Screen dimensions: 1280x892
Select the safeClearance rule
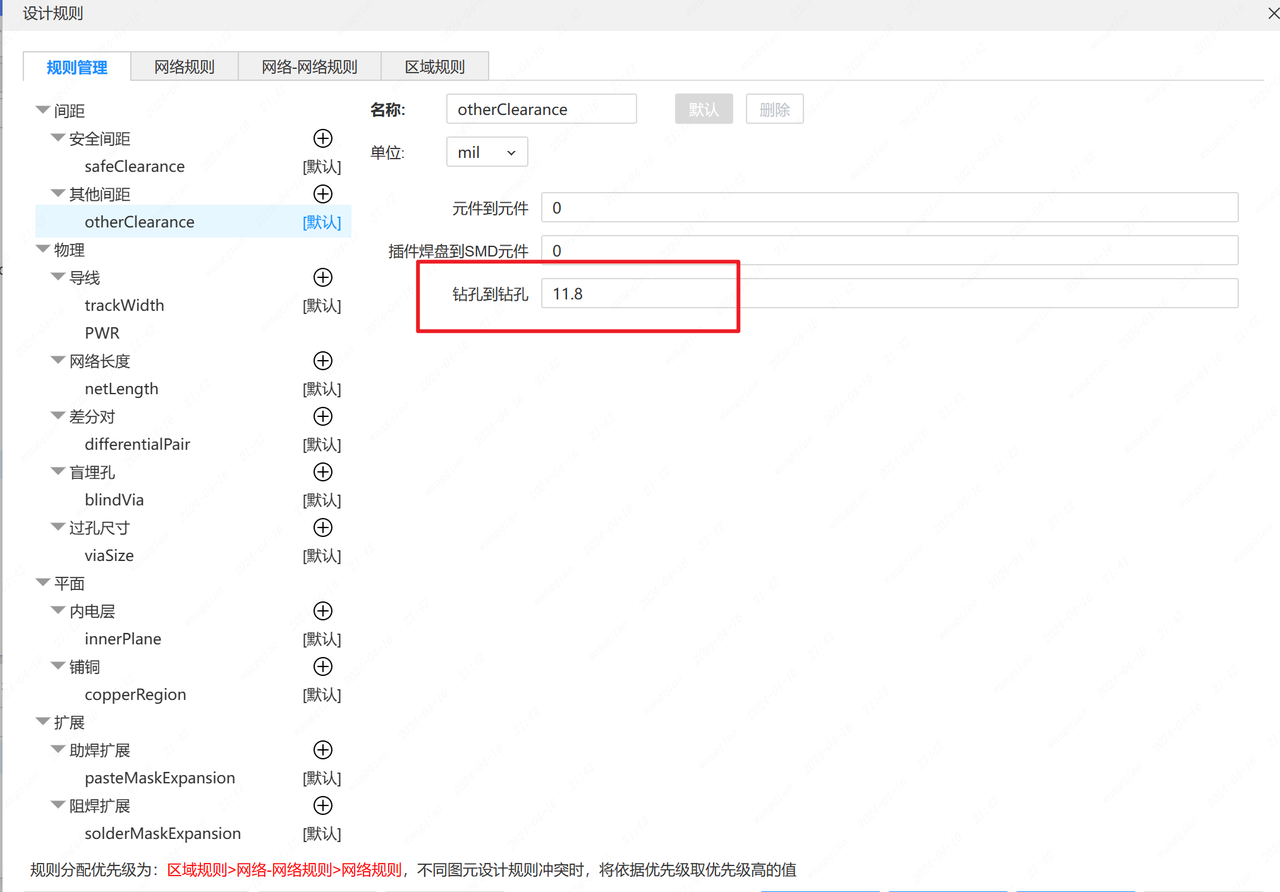pos(135,166)
